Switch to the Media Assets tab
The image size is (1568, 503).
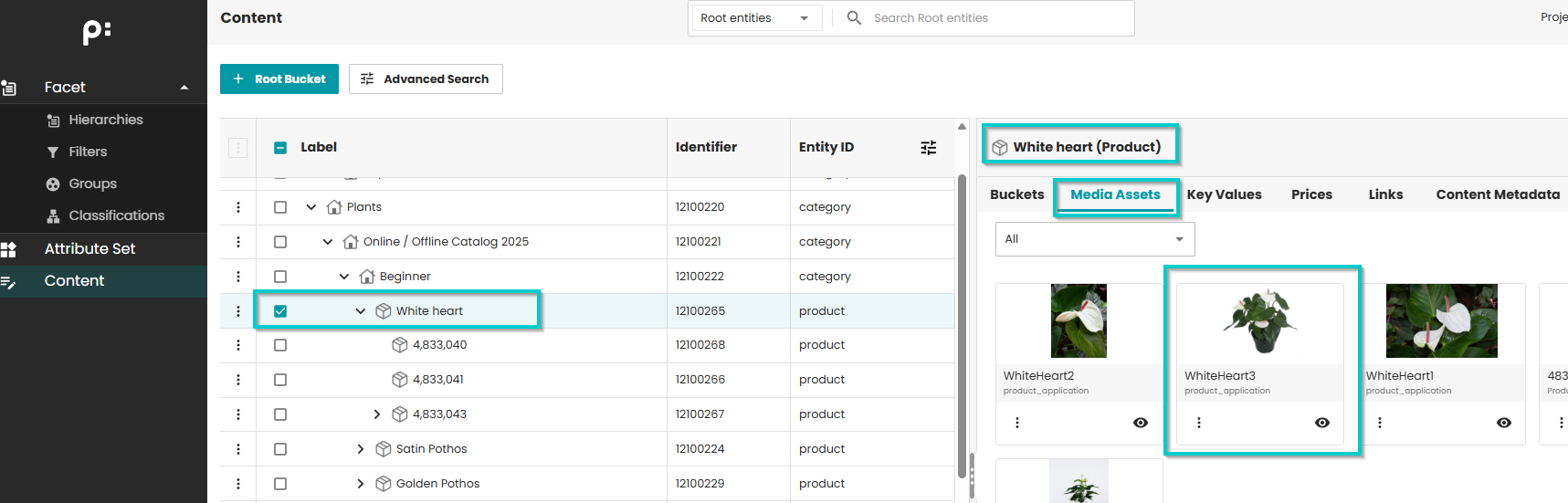(x=1115, y=194)
